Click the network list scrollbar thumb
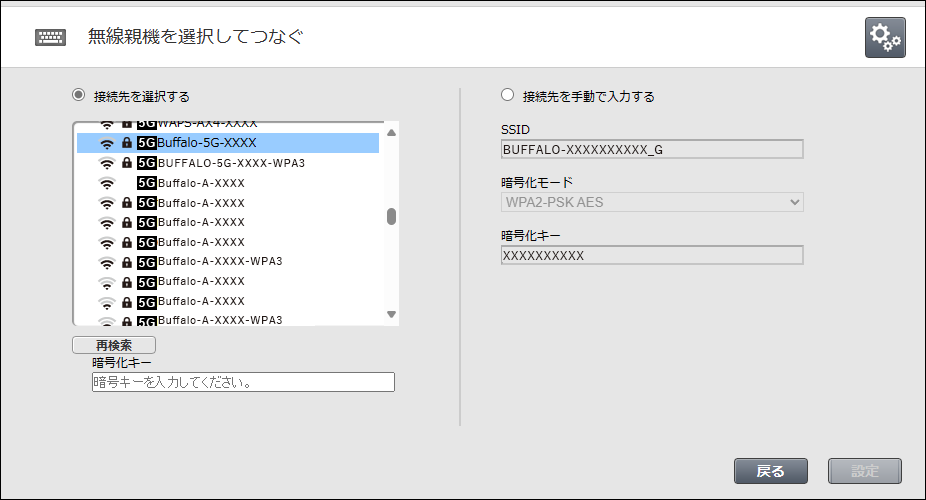This screenshot has height=500, width=926. click(391, 217)
